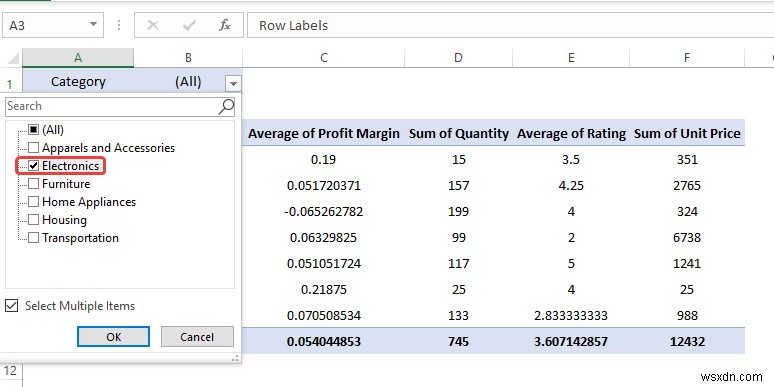This screenshot has width=774, height=387.
Task: Click quantity cell 157
Action: 459,186
